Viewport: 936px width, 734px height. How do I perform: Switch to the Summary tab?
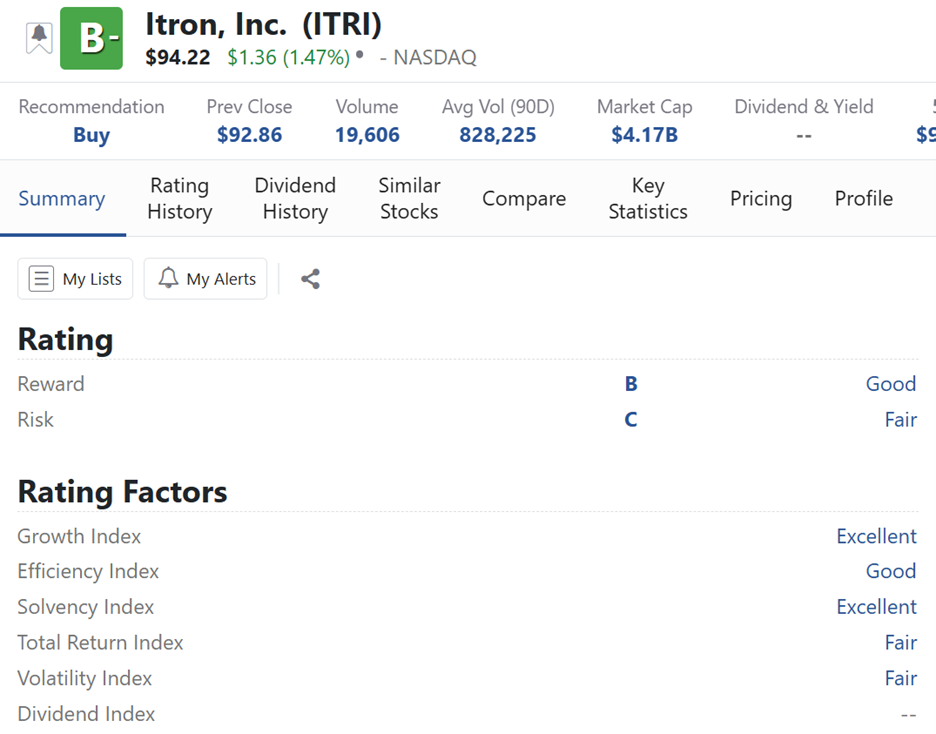tap(62, 198)
